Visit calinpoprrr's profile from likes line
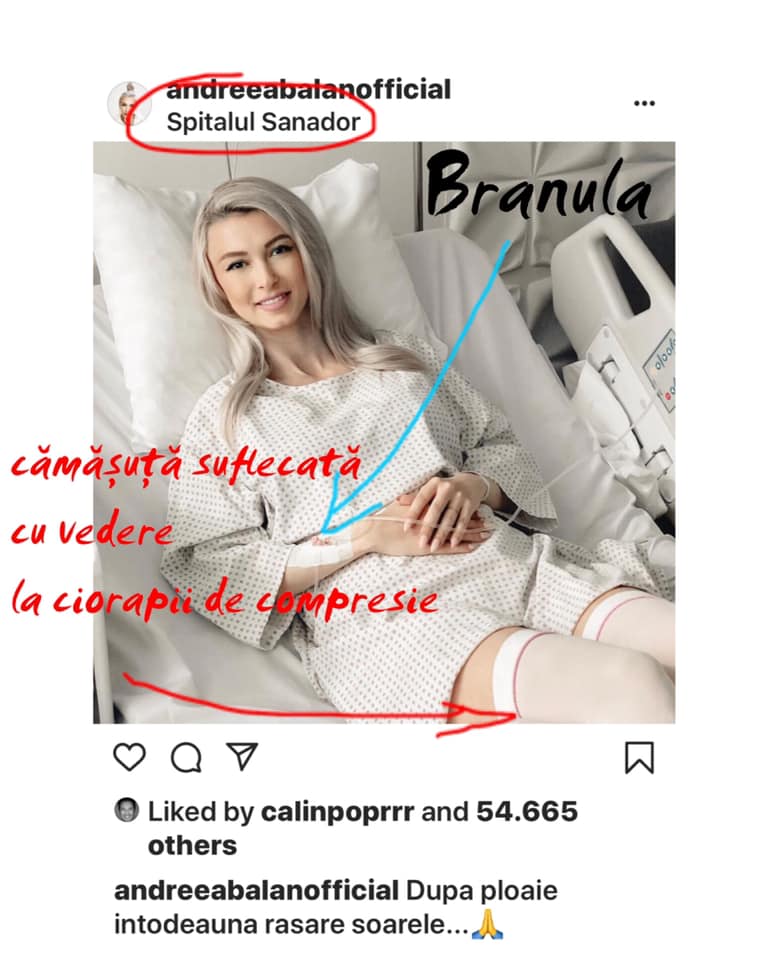The height and width of the screenshot is (960, 768). pyautogui.click(x=337, y=812)
